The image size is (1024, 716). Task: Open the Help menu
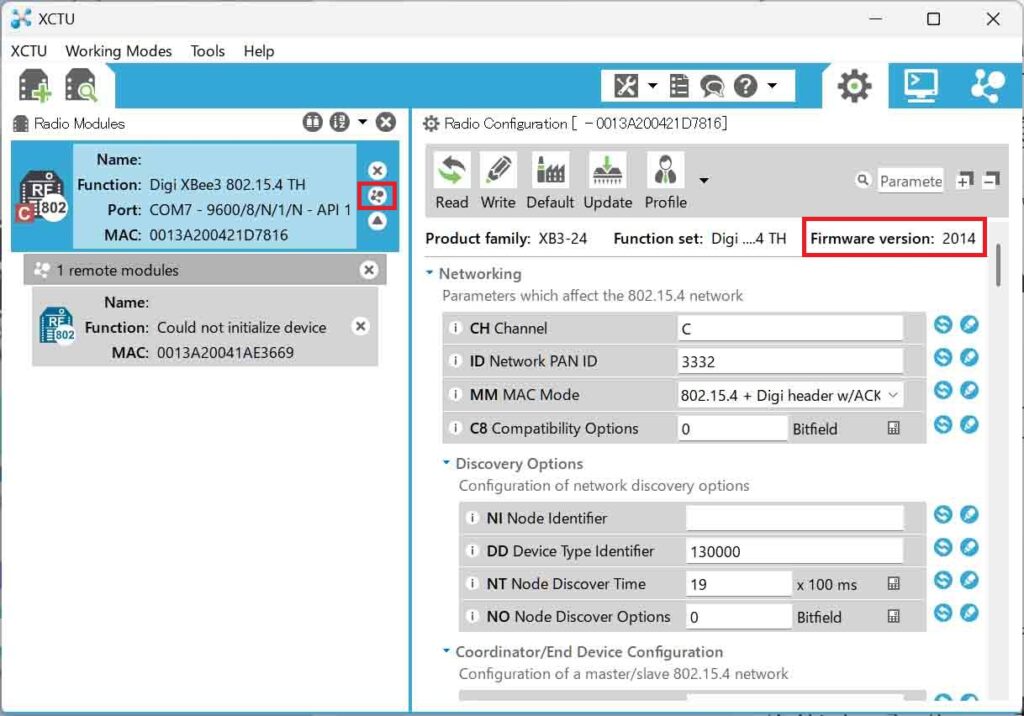(x=259, y=51)
